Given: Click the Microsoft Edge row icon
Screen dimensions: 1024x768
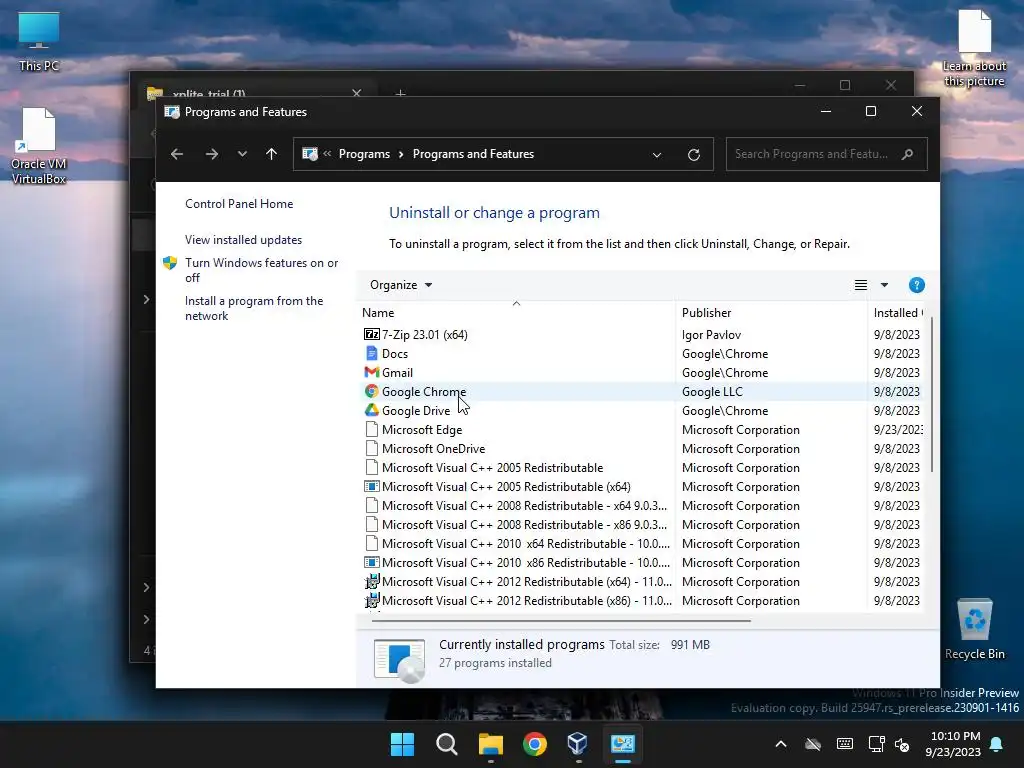Looking at the screenshot, I should point(372,429).
